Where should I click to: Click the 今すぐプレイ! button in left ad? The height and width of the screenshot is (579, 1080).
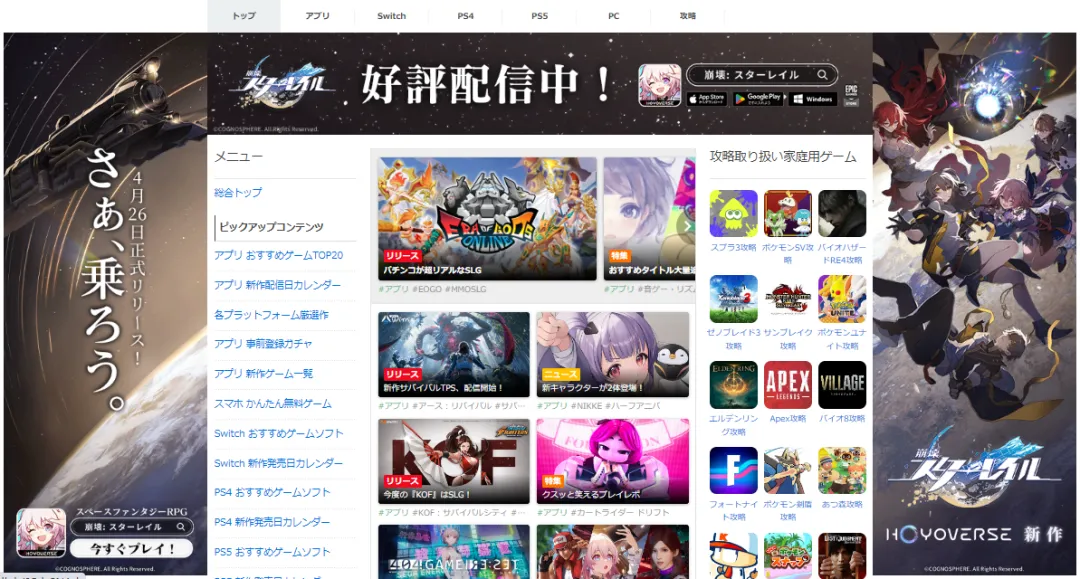pyautogui.click(x=132, y=549)
